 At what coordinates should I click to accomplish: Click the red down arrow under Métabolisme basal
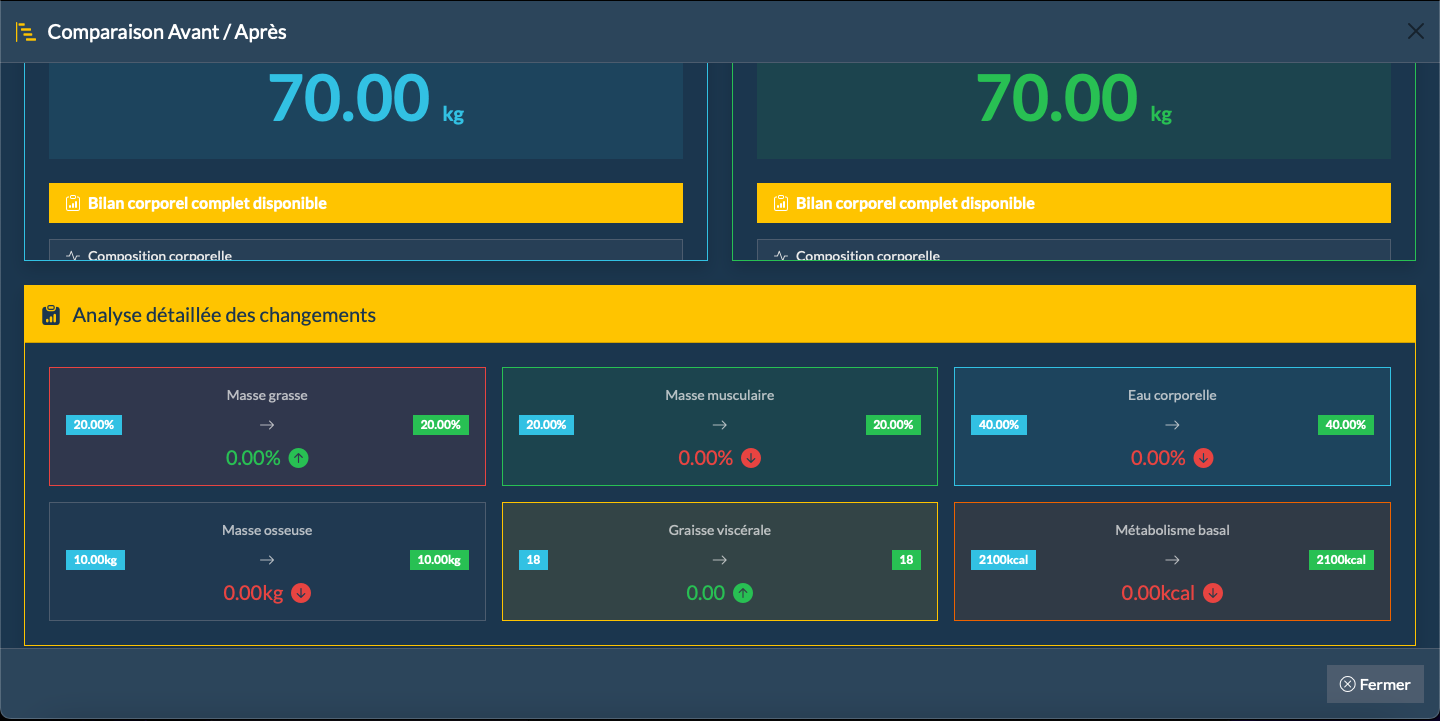pos(1212,593)
